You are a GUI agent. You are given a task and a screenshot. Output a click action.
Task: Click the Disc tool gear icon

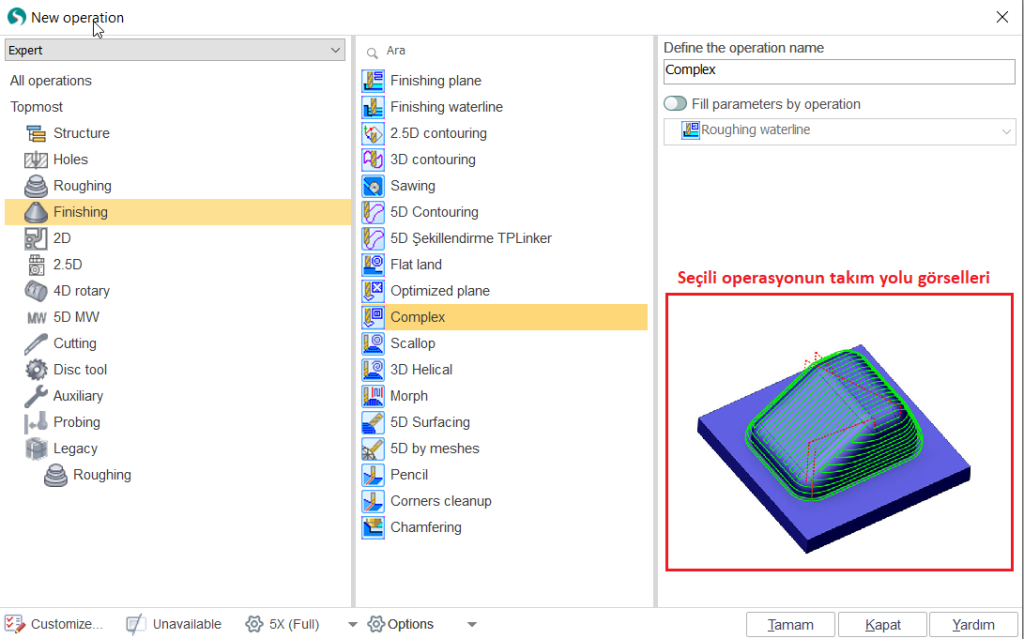click(36, 370)
